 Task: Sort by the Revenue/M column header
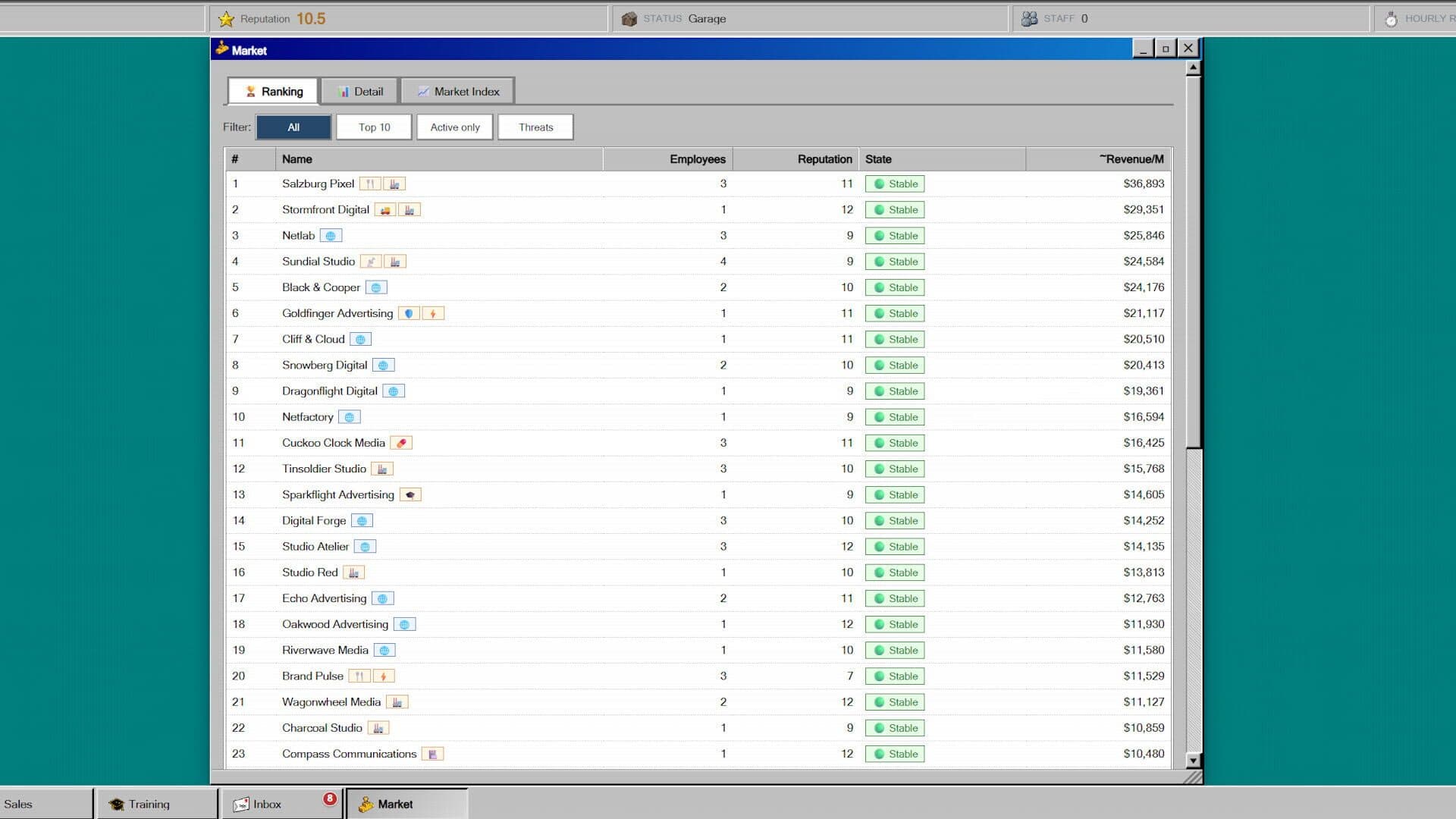[x=1099, y=159]
